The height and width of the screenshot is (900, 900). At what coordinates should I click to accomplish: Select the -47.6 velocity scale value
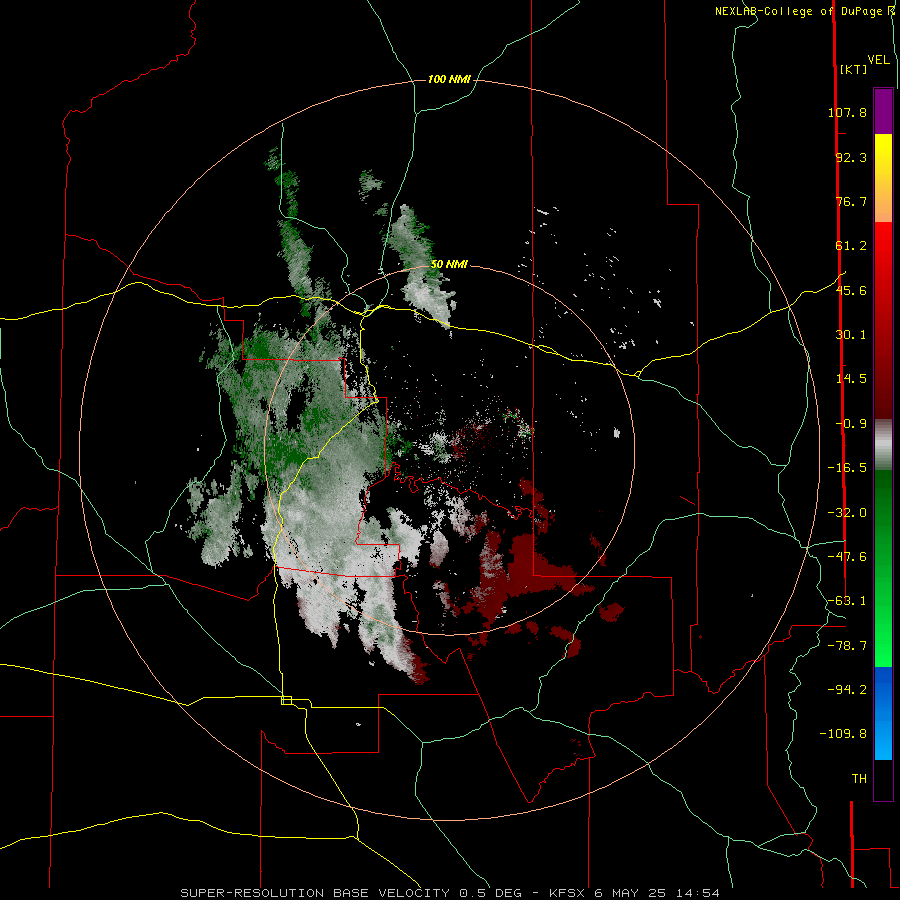tap(847, 557)
